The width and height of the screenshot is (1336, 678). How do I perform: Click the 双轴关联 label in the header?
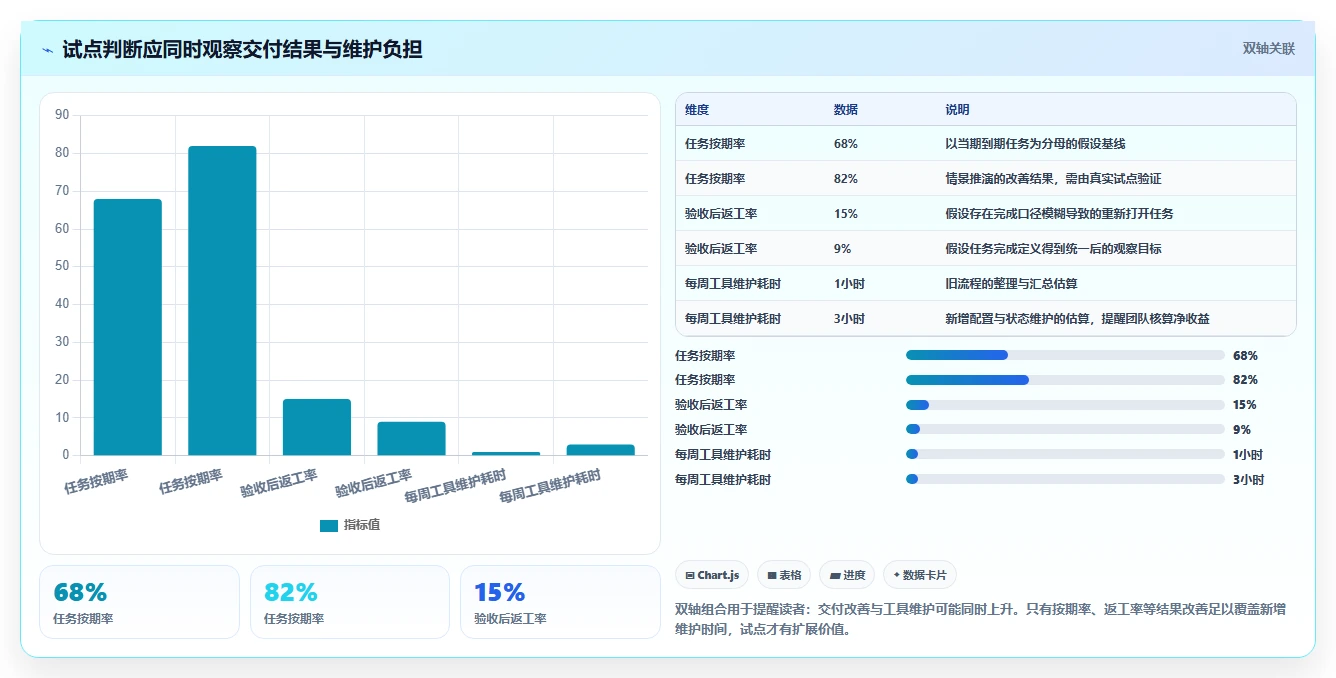(x=1269, y=49)
